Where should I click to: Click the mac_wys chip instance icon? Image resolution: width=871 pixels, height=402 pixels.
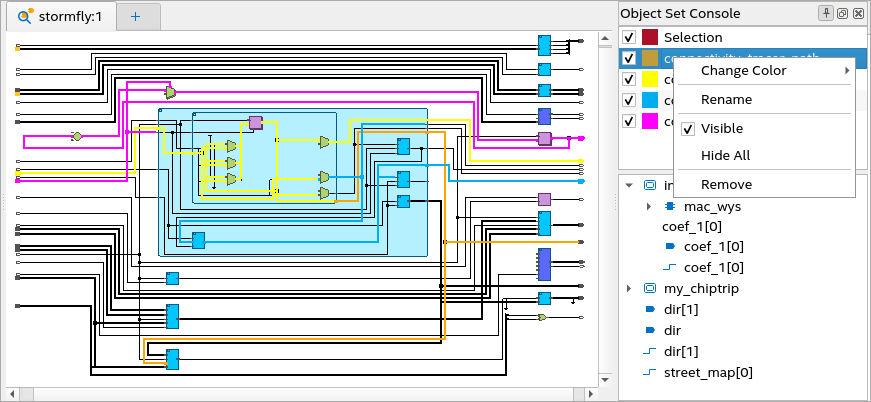[670, 206]
